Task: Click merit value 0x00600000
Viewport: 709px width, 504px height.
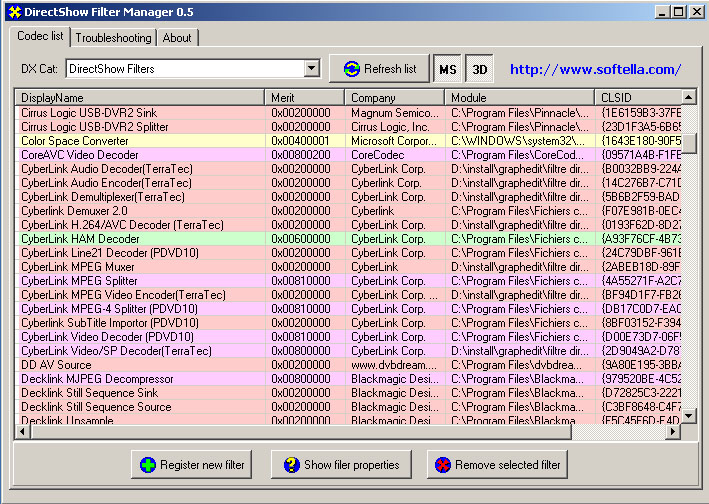Action: 301,239
